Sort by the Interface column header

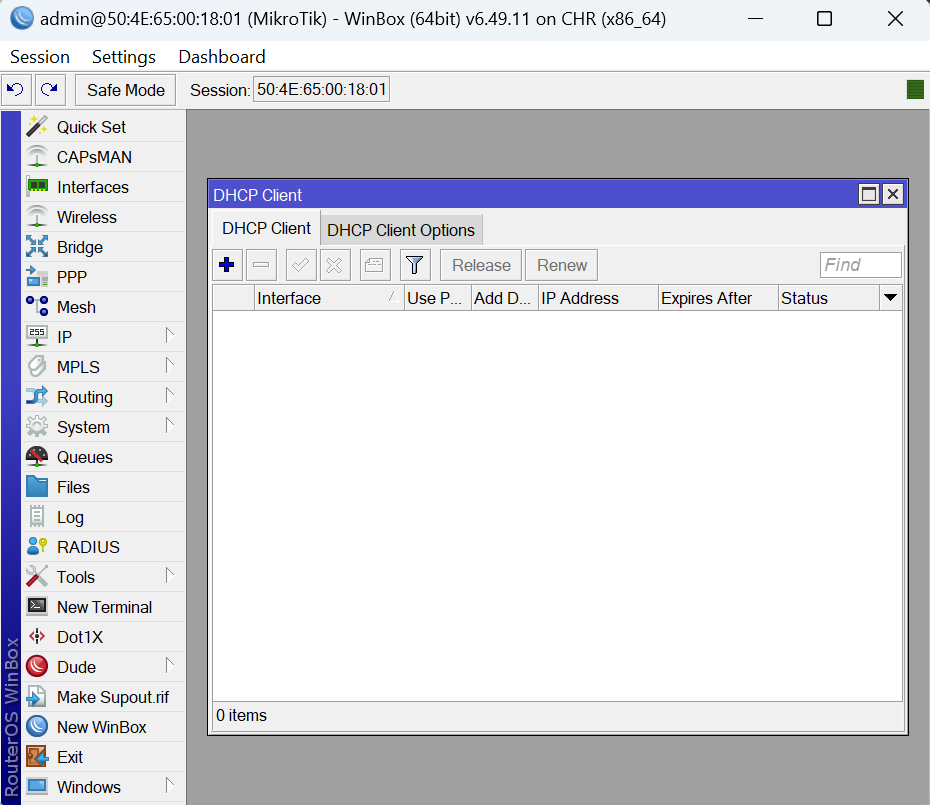329,298
